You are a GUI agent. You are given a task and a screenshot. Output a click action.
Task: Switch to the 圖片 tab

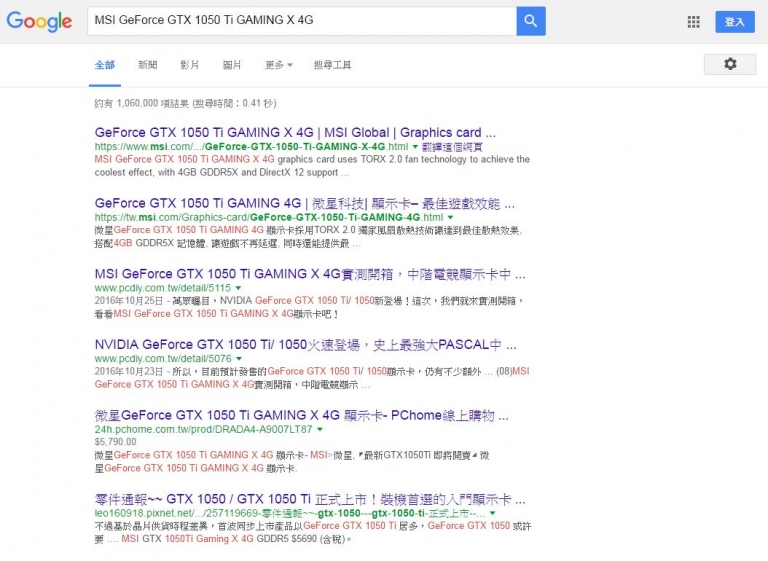(x=232, y=65)
